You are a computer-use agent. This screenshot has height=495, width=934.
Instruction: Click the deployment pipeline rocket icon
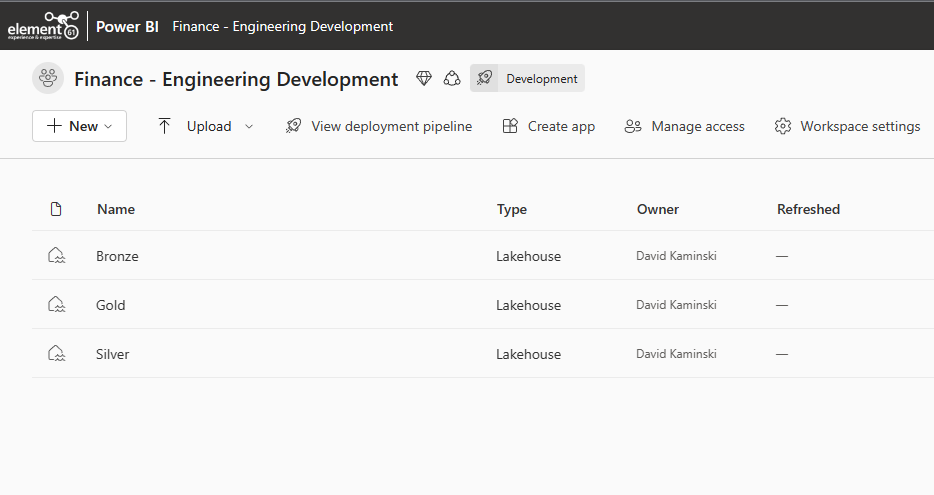pyautogui.click(x=293, y=126)
